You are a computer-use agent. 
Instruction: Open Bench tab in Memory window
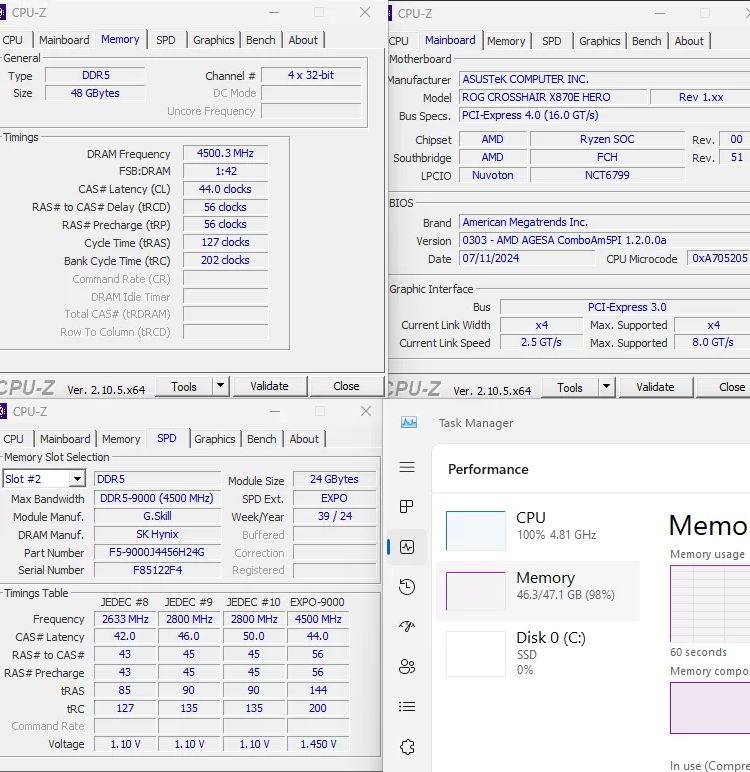pos(261,40)
